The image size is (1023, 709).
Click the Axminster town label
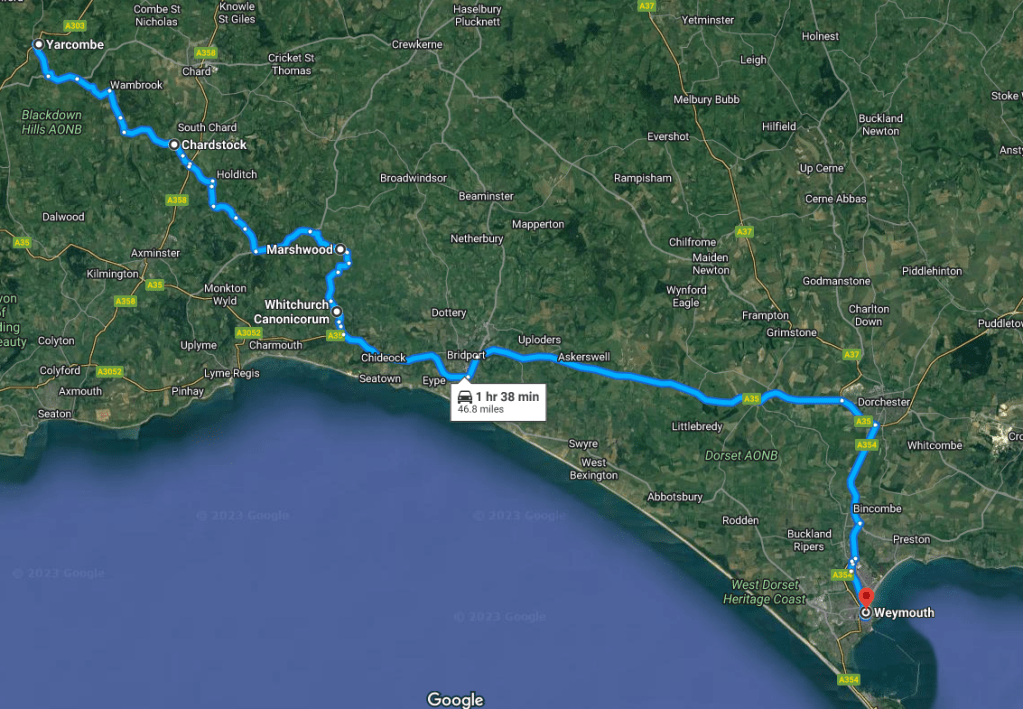tap(155, 253)
